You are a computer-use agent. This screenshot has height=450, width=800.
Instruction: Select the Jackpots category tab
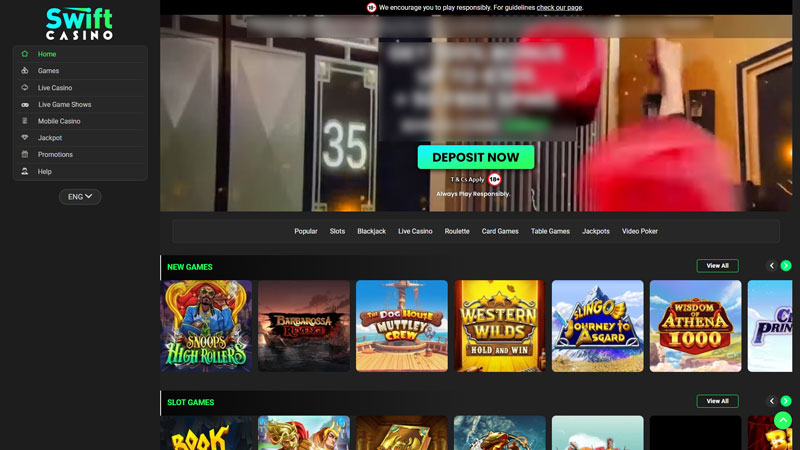(x=596, y=231)
